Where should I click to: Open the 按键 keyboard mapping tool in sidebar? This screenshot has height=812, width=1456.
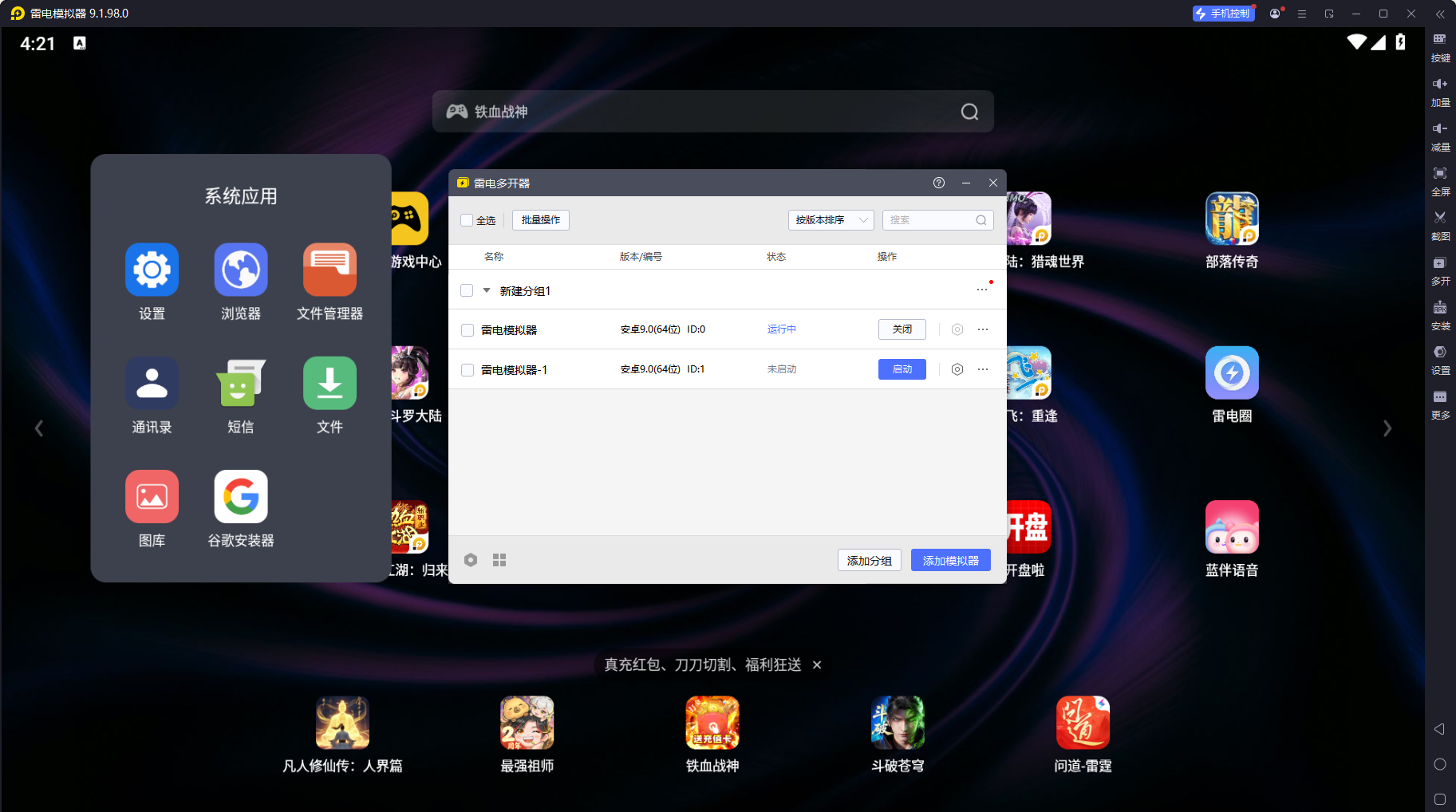coord(1440,48)
